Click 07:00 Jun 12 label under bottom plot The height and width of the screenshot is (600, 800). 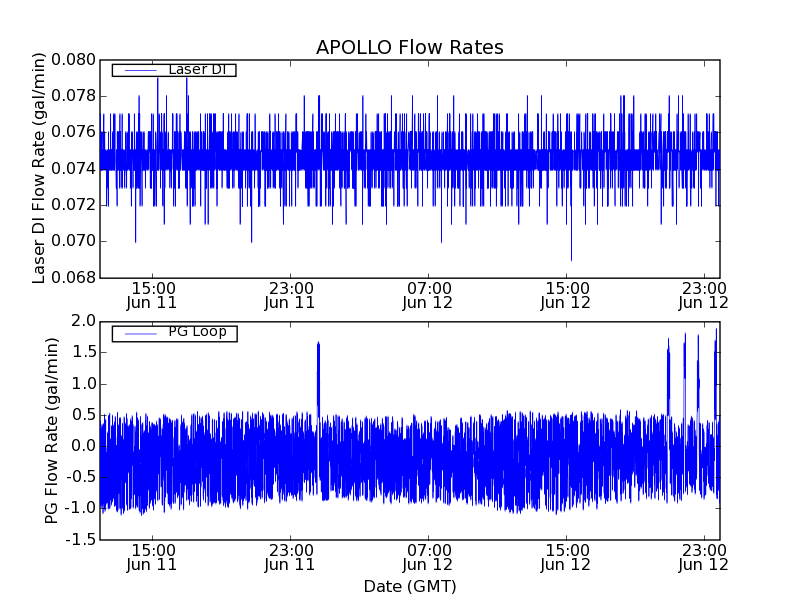pyautogui.click(x=428, y=558)
